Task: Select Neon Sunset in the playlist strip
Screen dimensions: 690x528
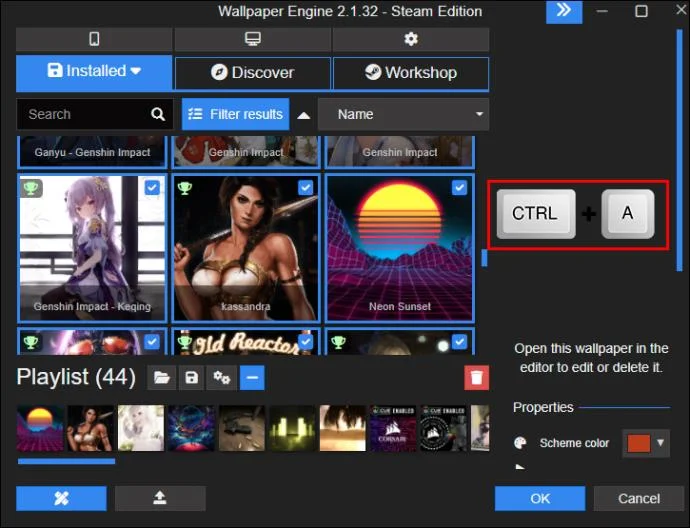Action: (40, 429)
